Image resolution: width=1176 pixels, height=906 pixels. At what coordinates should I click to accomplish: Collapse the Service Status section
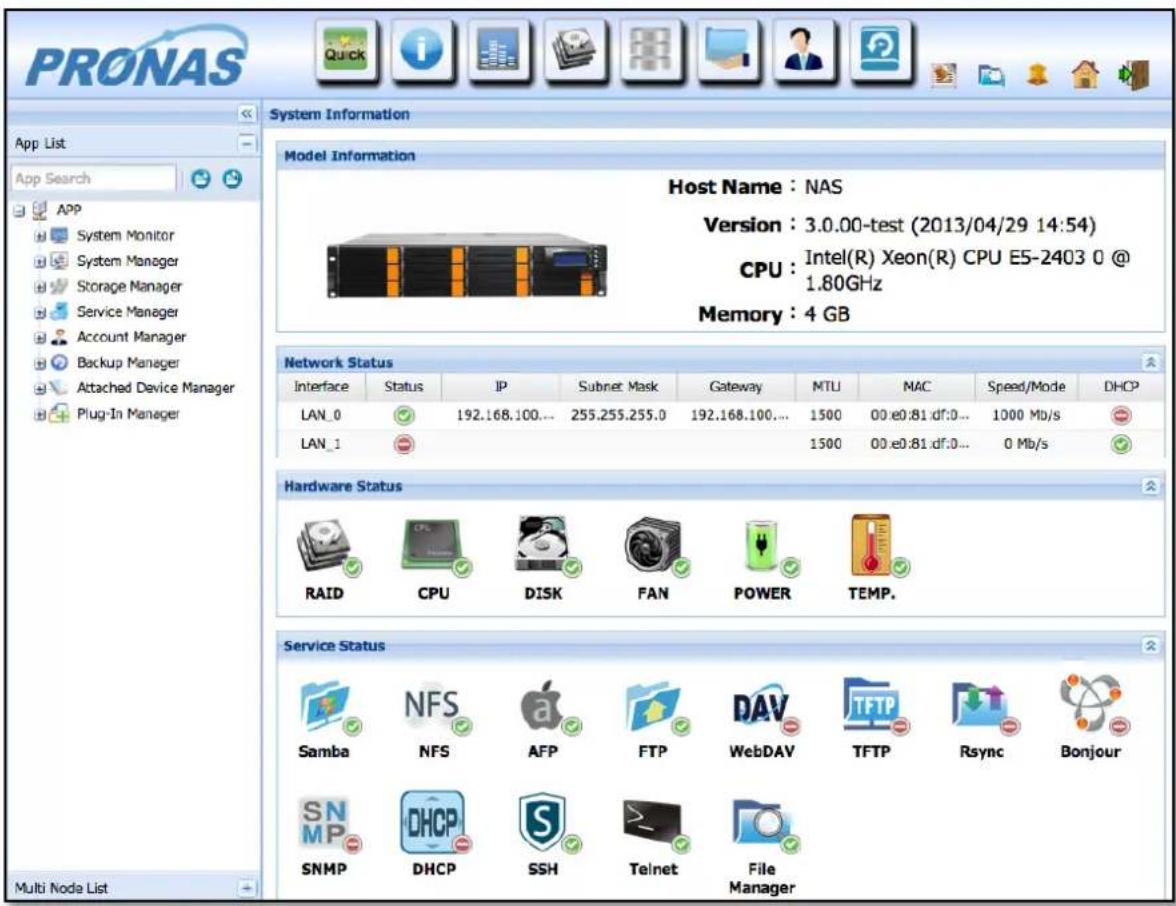[x=1150, y=645]
